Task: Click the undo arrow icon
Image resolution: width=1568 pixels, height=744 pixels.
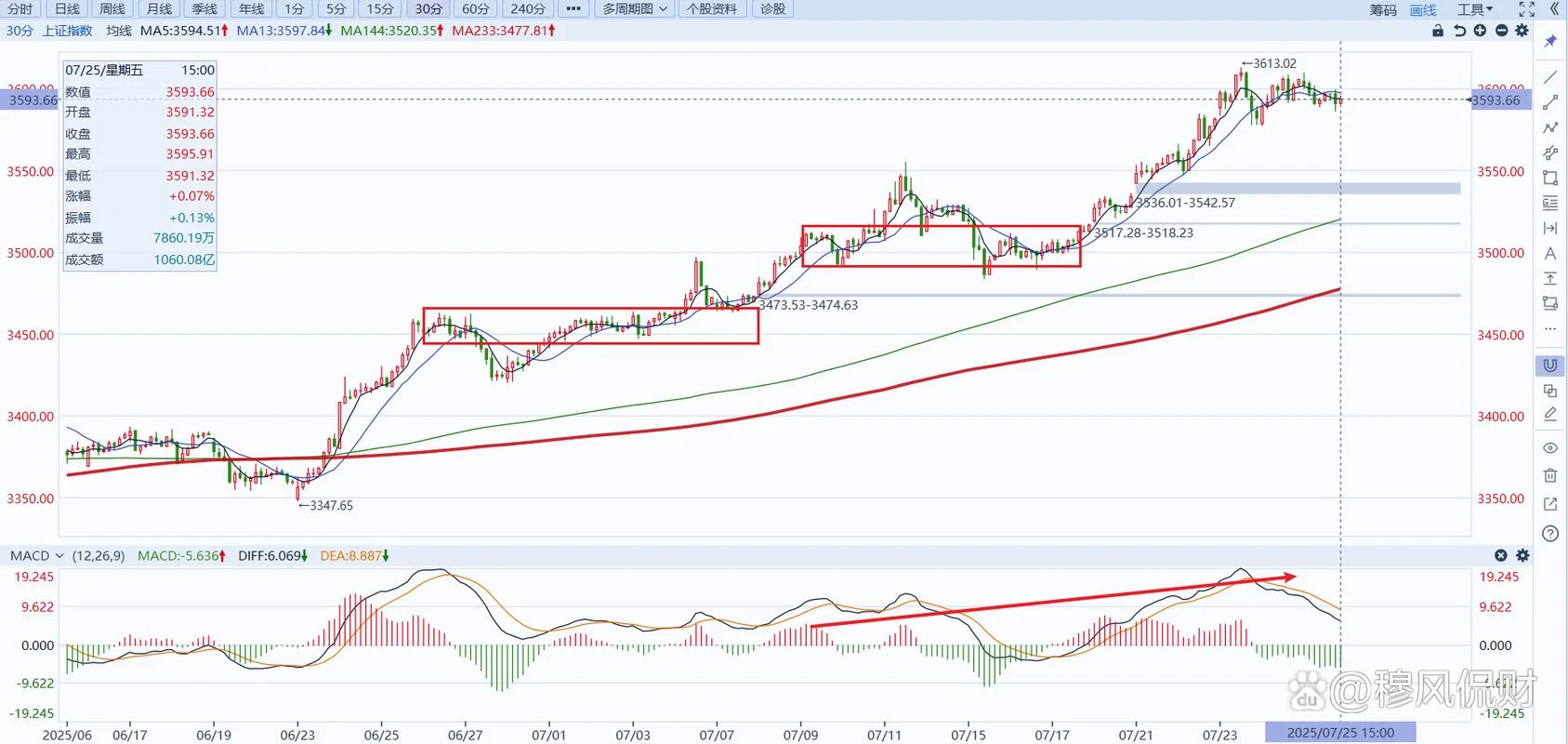Action: click(1459, 31)
